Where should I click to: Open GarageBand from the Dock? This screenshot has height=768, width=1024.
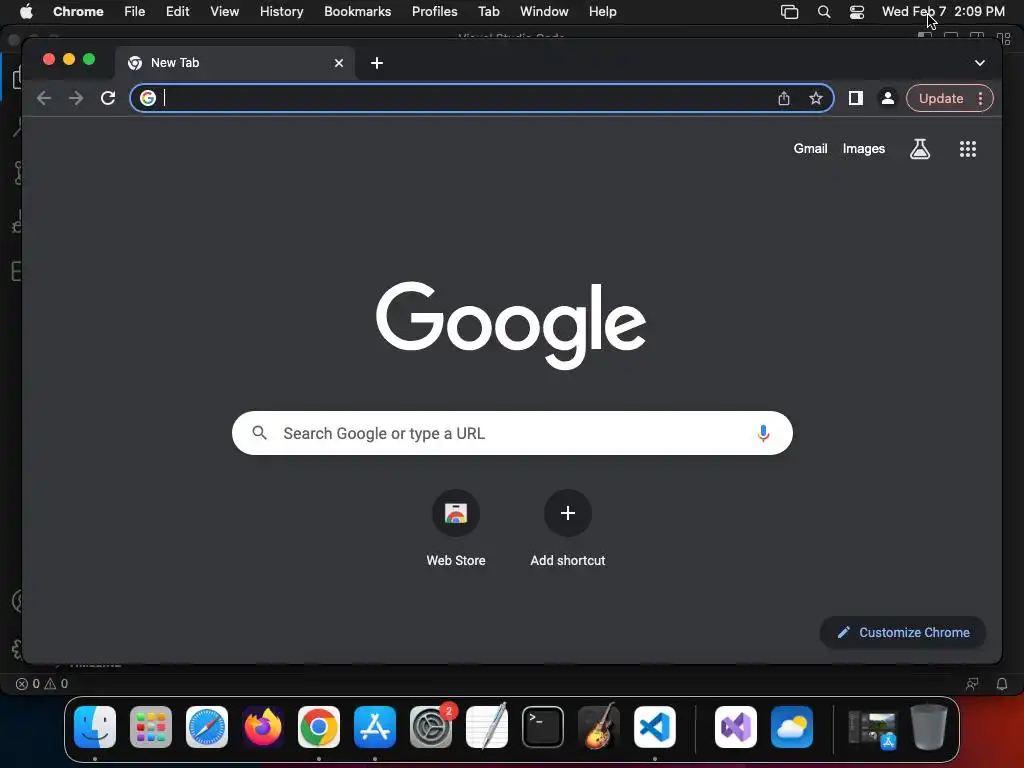point(599,727)
